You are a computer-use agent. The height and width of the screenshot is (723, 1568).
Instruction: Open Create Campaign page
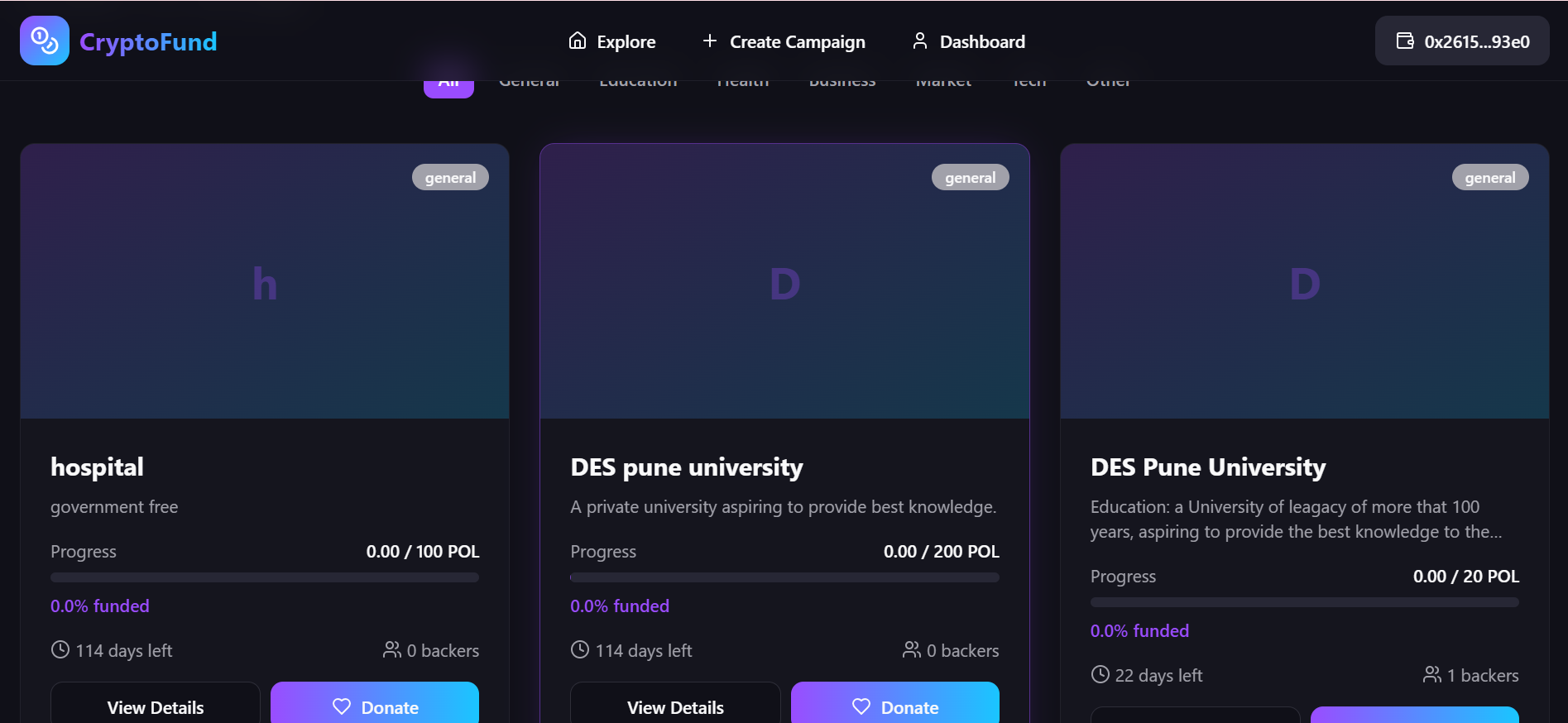[784, 41]
